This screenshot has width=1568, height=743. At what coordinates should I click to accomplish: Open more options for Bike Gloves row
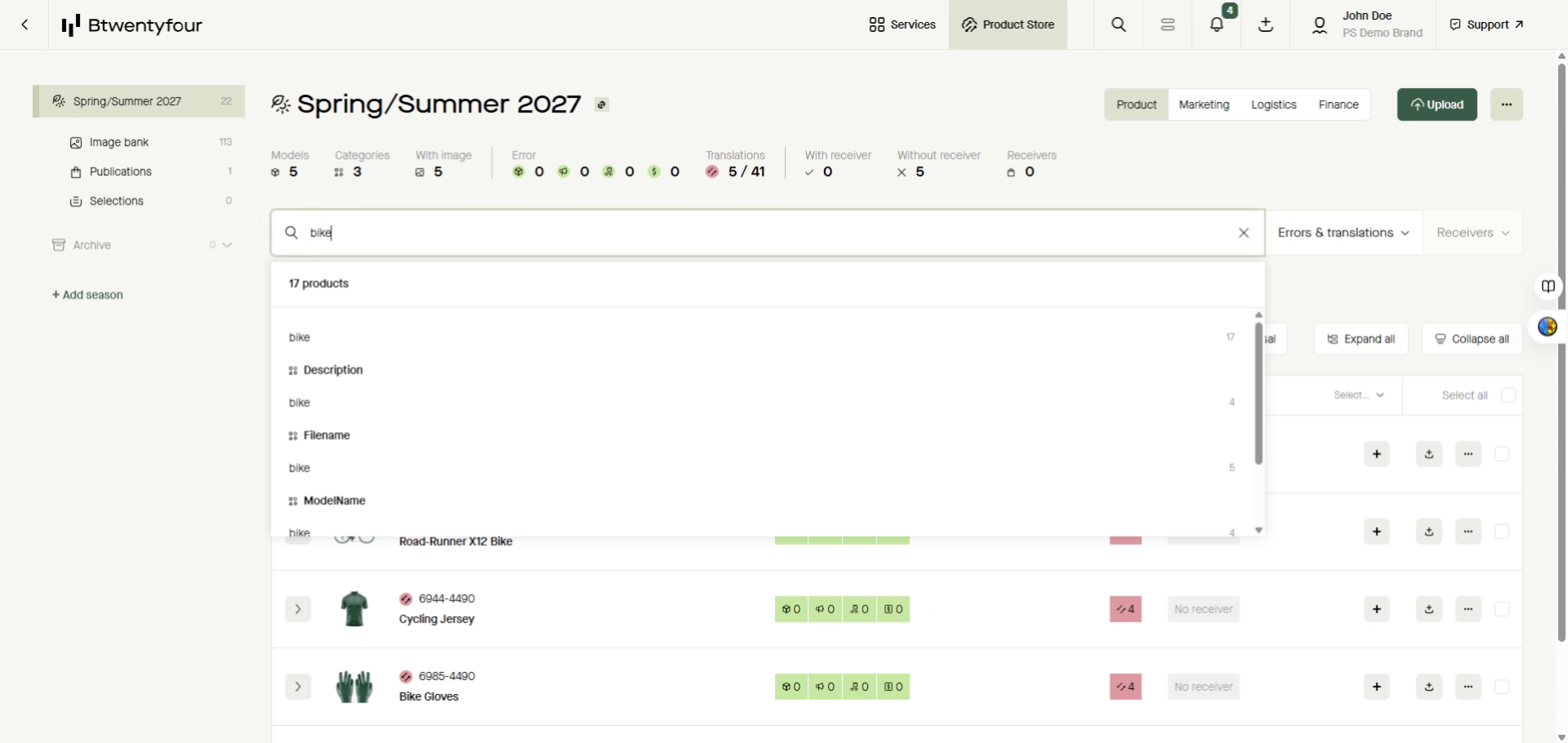coord(1468,687)
